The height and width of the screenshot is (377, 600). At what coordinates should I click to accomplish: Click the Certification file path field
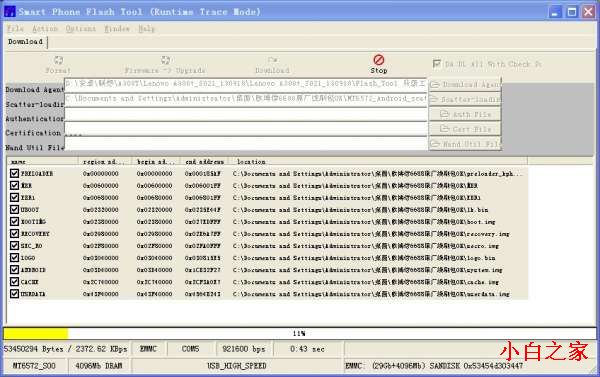[x=246, y=129]
